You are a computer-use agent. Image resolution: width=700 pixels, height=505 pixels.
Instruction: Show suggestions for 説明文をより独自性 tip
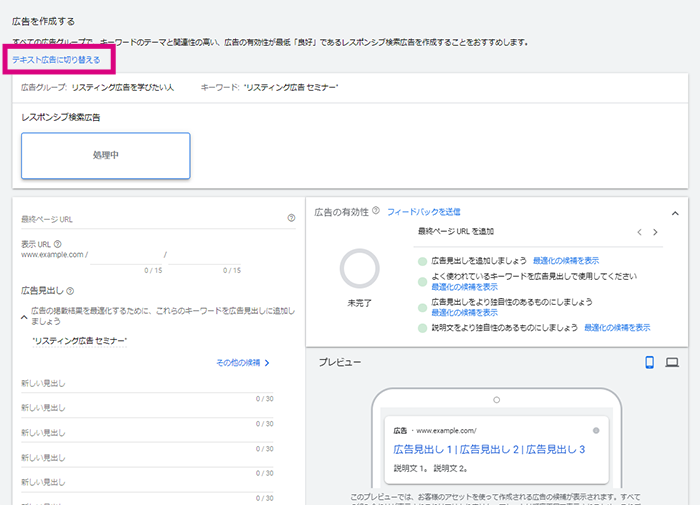click(617, 328)
